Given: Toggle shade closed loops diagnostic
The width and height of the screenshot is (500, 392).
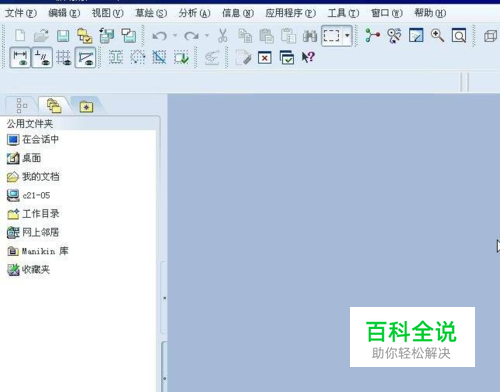Looking at the screenshot, I should click(116, 57).
